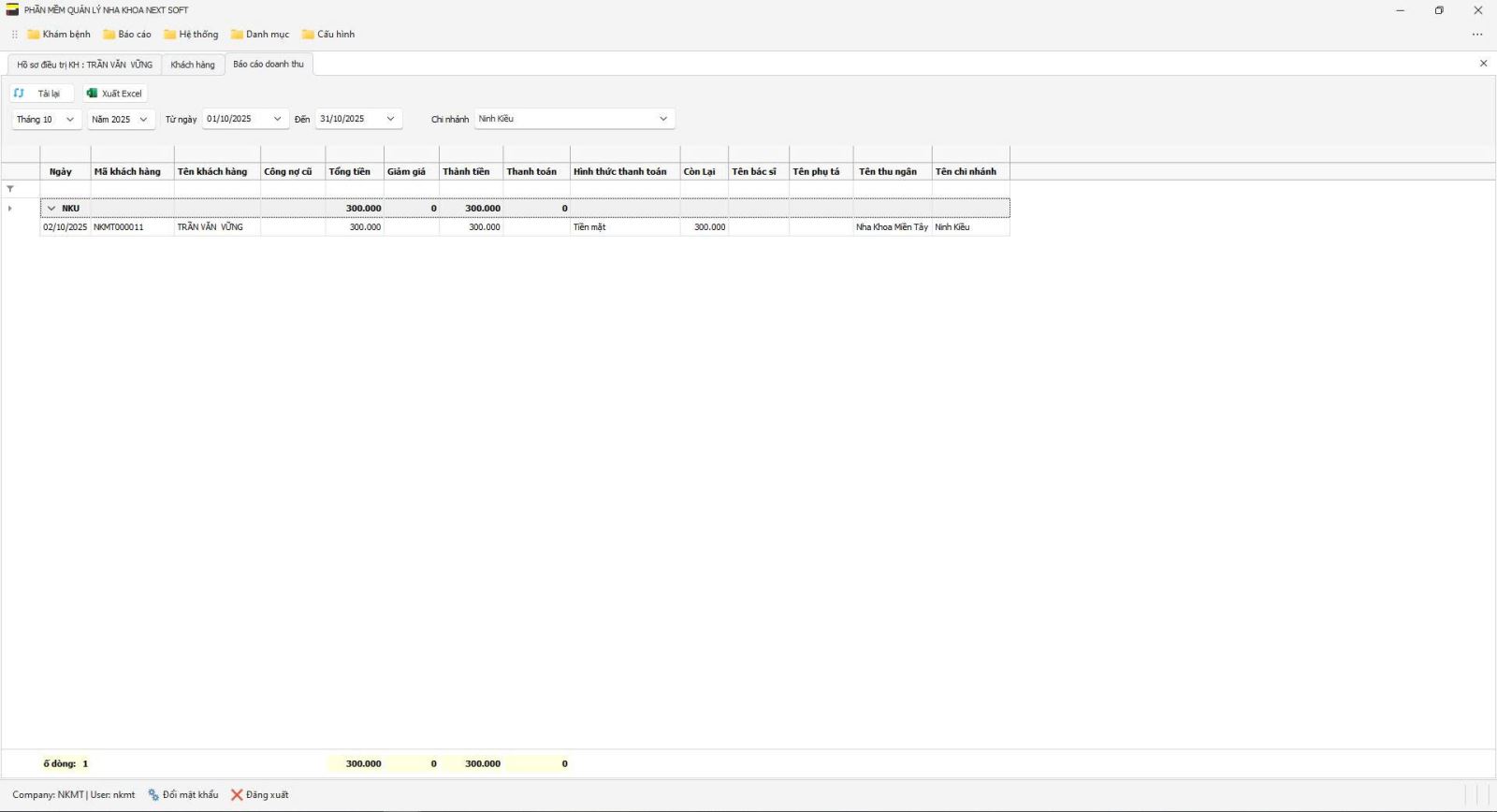Open the Khám bệnh menu

click(59, 35)
